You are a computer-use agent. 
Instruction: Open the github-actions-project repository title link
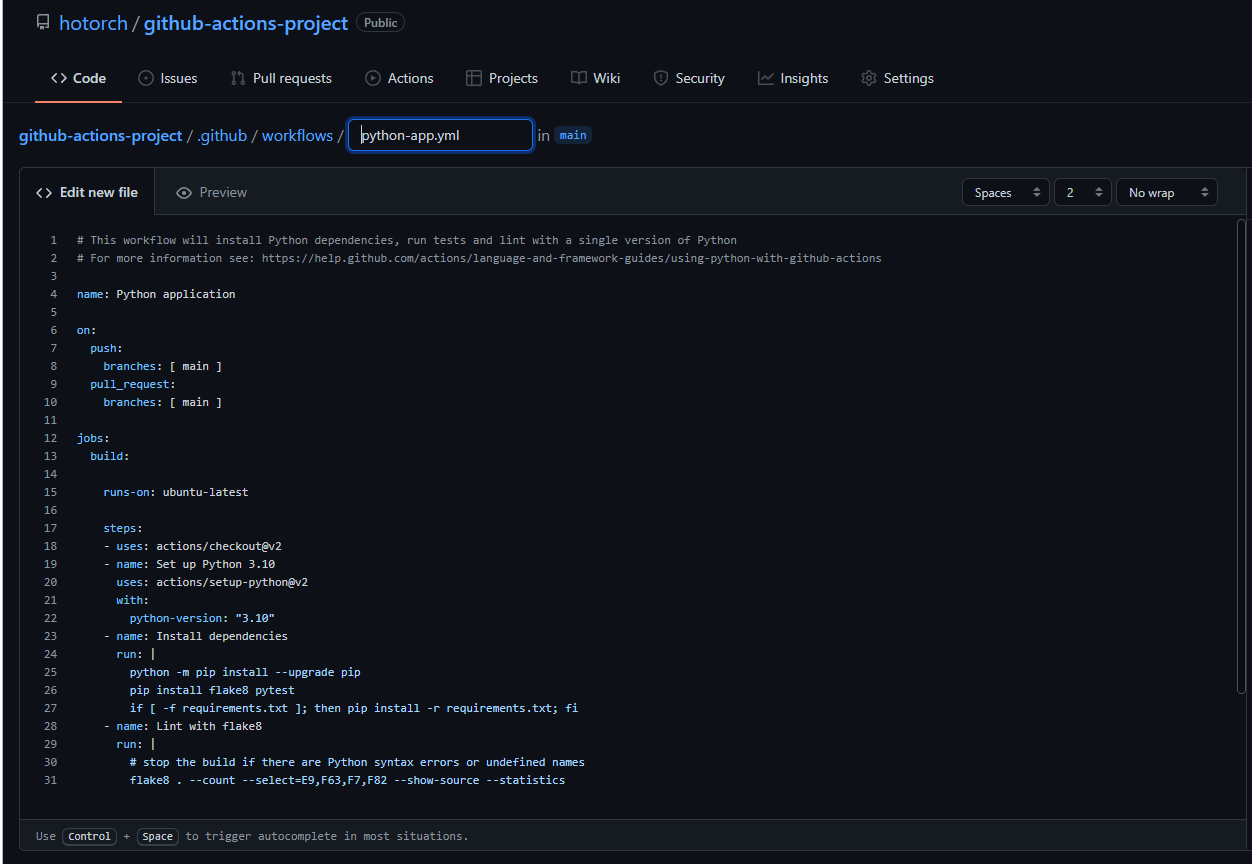pyautogui.click(x=246, y=23)
